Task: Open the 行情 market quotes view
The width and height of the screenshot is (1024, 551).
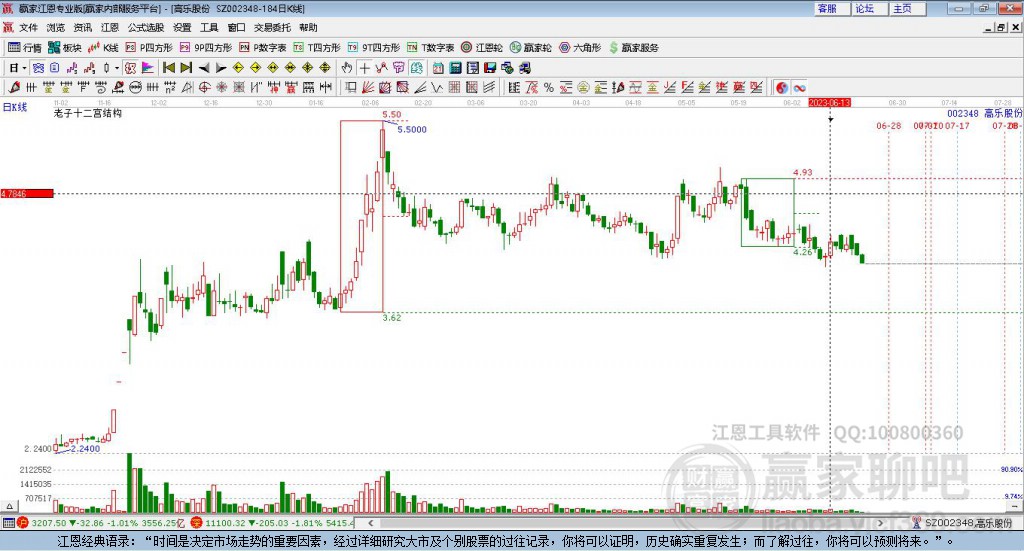Action: [x=24, y=48]
